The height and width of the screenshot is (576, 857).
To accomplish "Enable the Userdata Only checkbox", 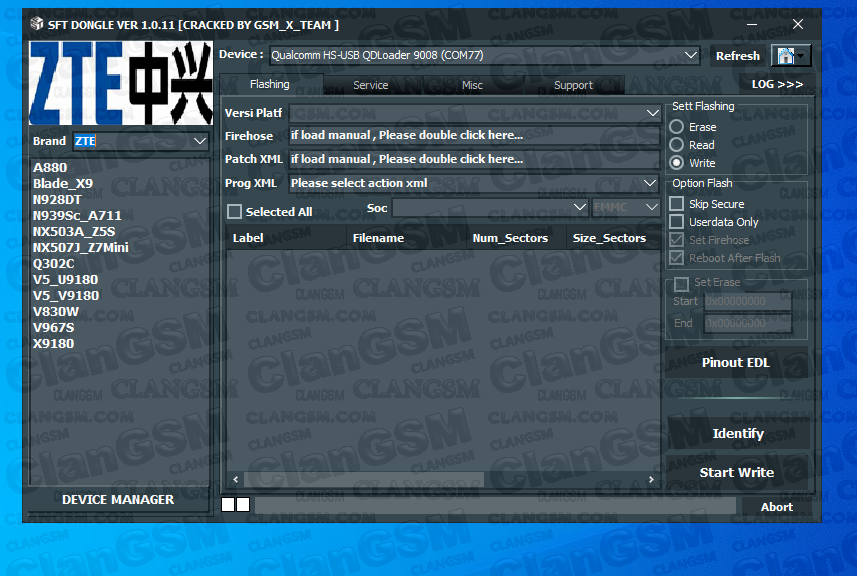I will 677,222.
